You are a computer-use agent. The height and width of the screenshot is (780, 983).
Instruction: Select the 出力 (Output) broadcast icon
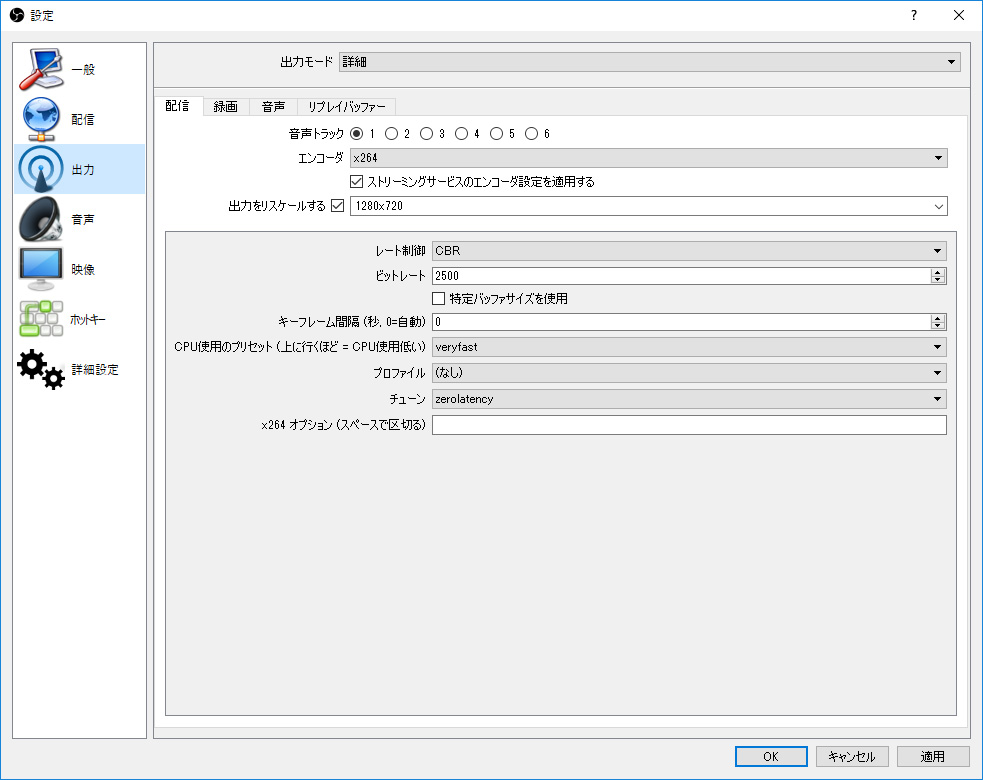(41, 169)
